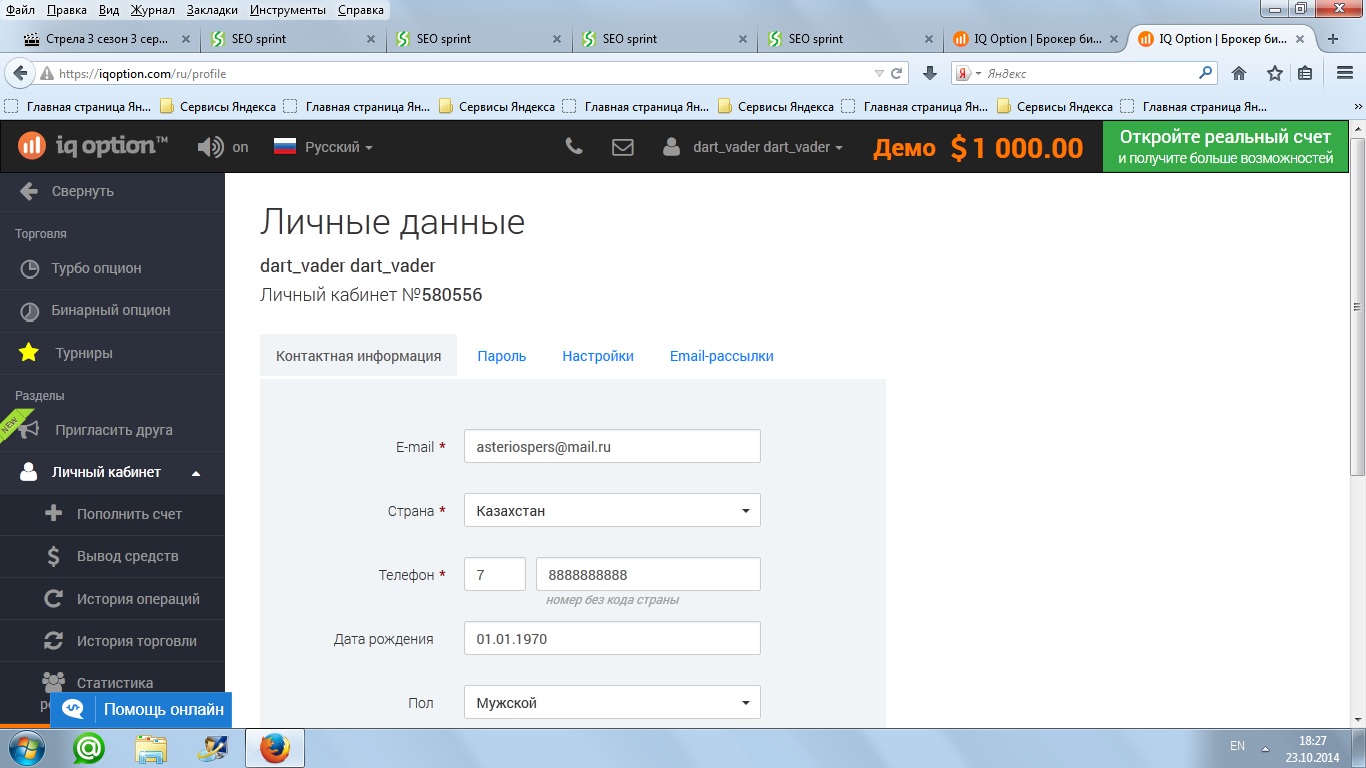Viewport: 1366px width, 768px height.
Task: Switch to Настройки tab
Action: (598, 356)
